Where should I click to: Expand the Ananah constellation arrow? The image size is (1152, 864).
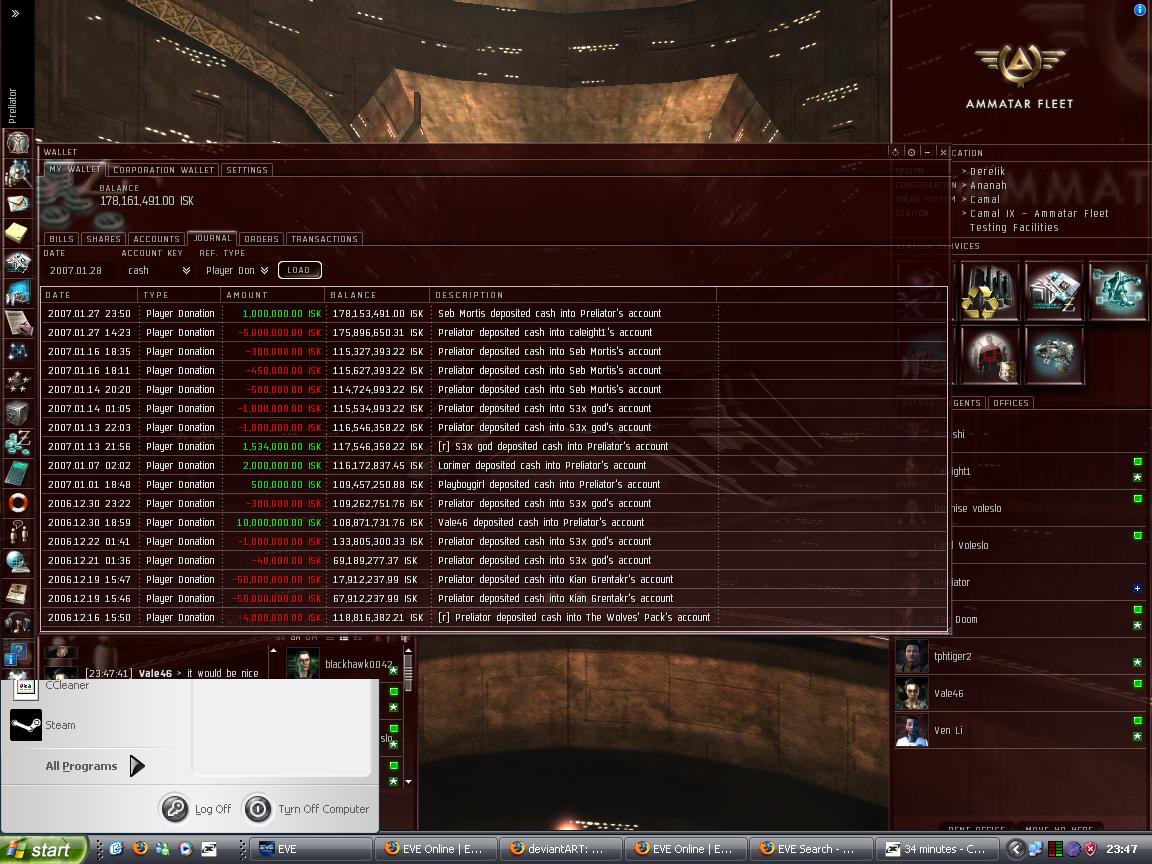coord(964,185)
